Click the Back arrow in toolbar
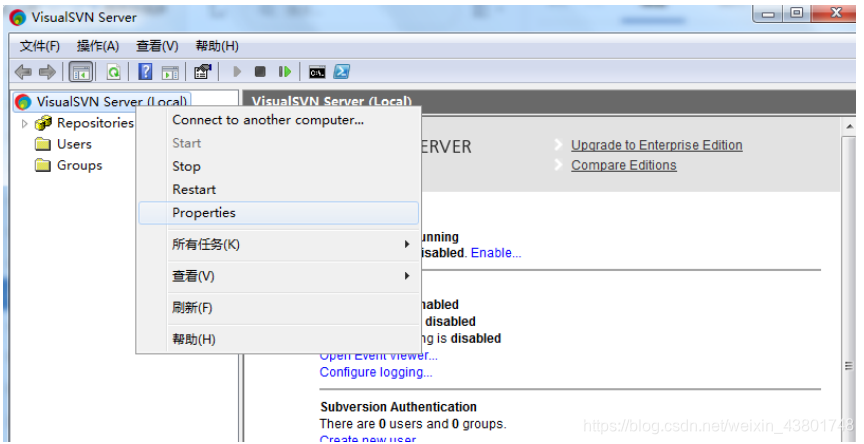The height and width of the screenshot is (444, 864). pyautogui.click(x=23, y=72)
